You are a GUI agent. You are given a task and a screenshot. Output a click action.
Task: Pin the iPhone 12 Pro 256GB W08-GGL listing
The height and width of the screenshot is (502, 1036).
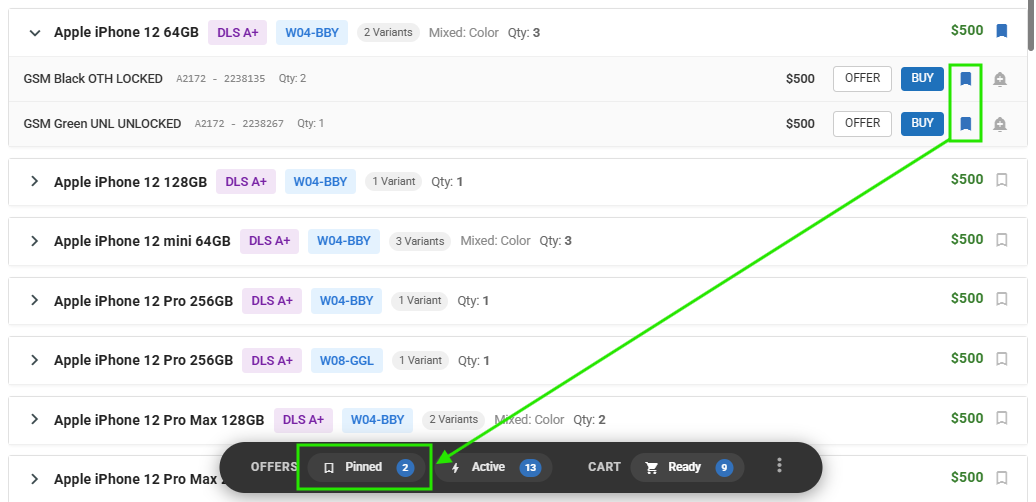[x=1002, y=359]
